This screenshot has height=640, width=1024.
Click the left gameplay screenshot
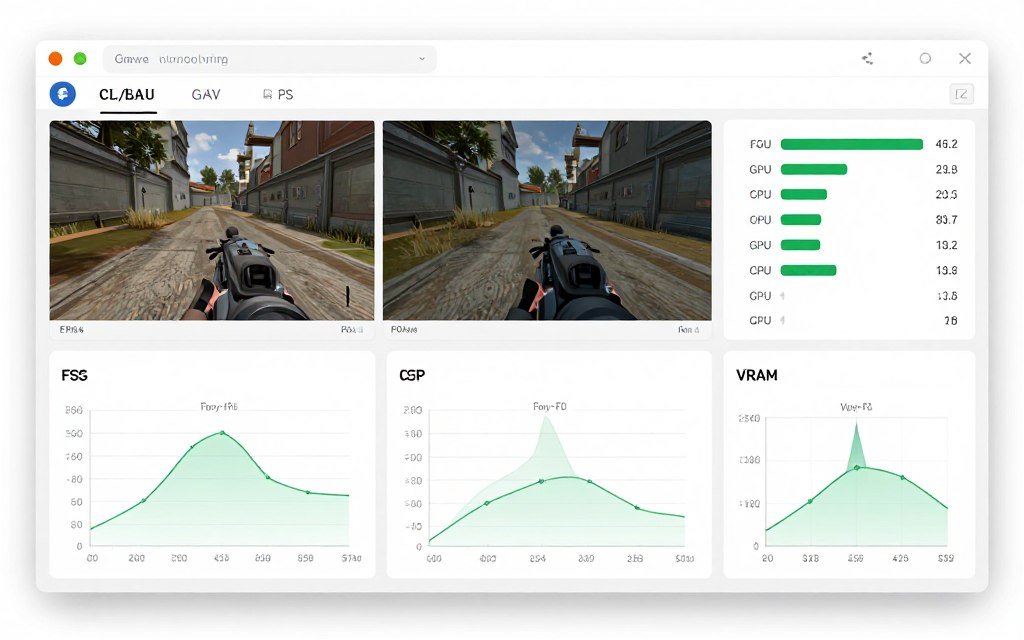tap(212, 220)
